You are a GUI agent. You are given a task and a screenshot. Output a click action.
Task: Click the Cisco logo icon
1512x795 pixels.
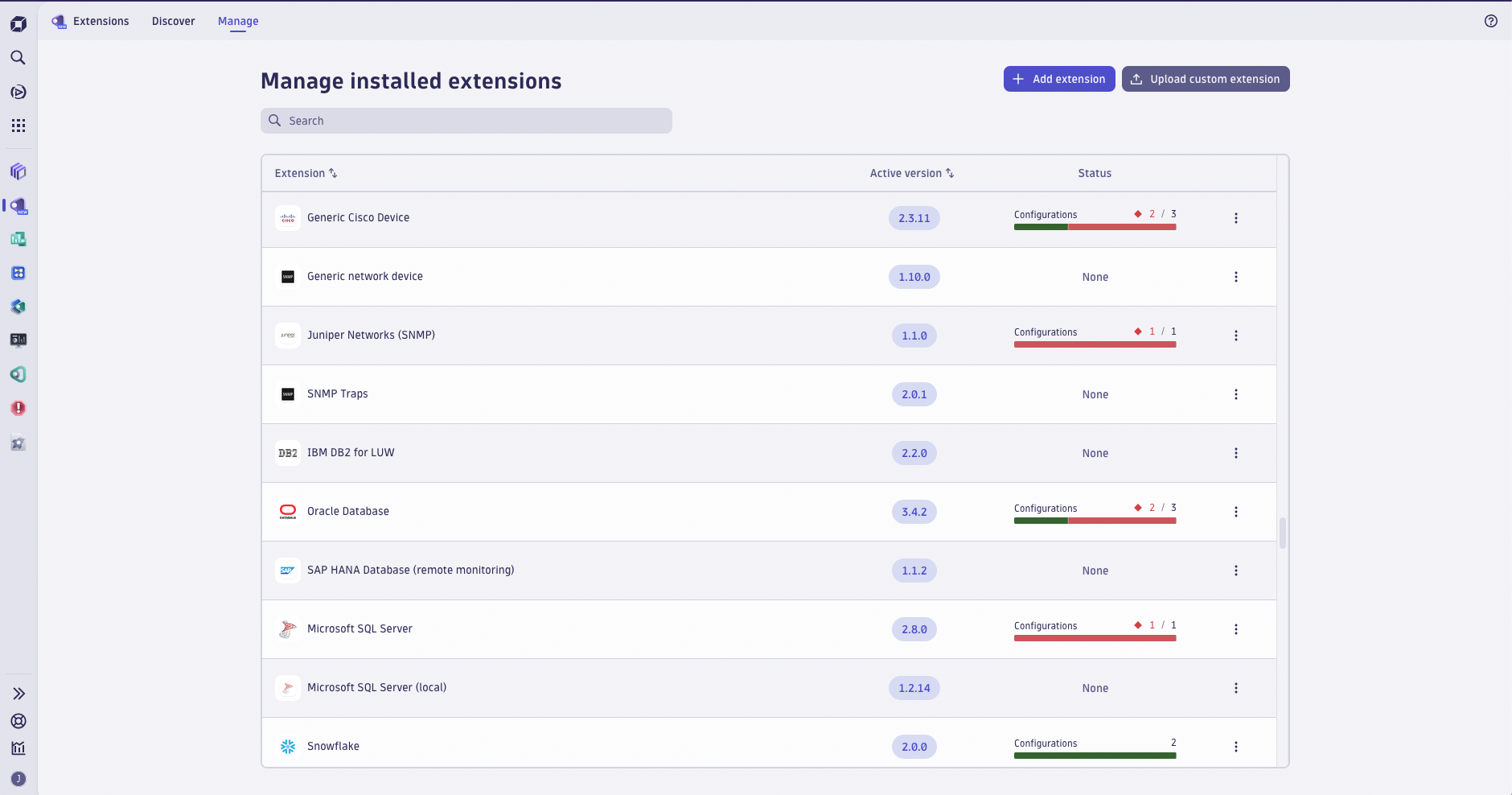[288, 218]
